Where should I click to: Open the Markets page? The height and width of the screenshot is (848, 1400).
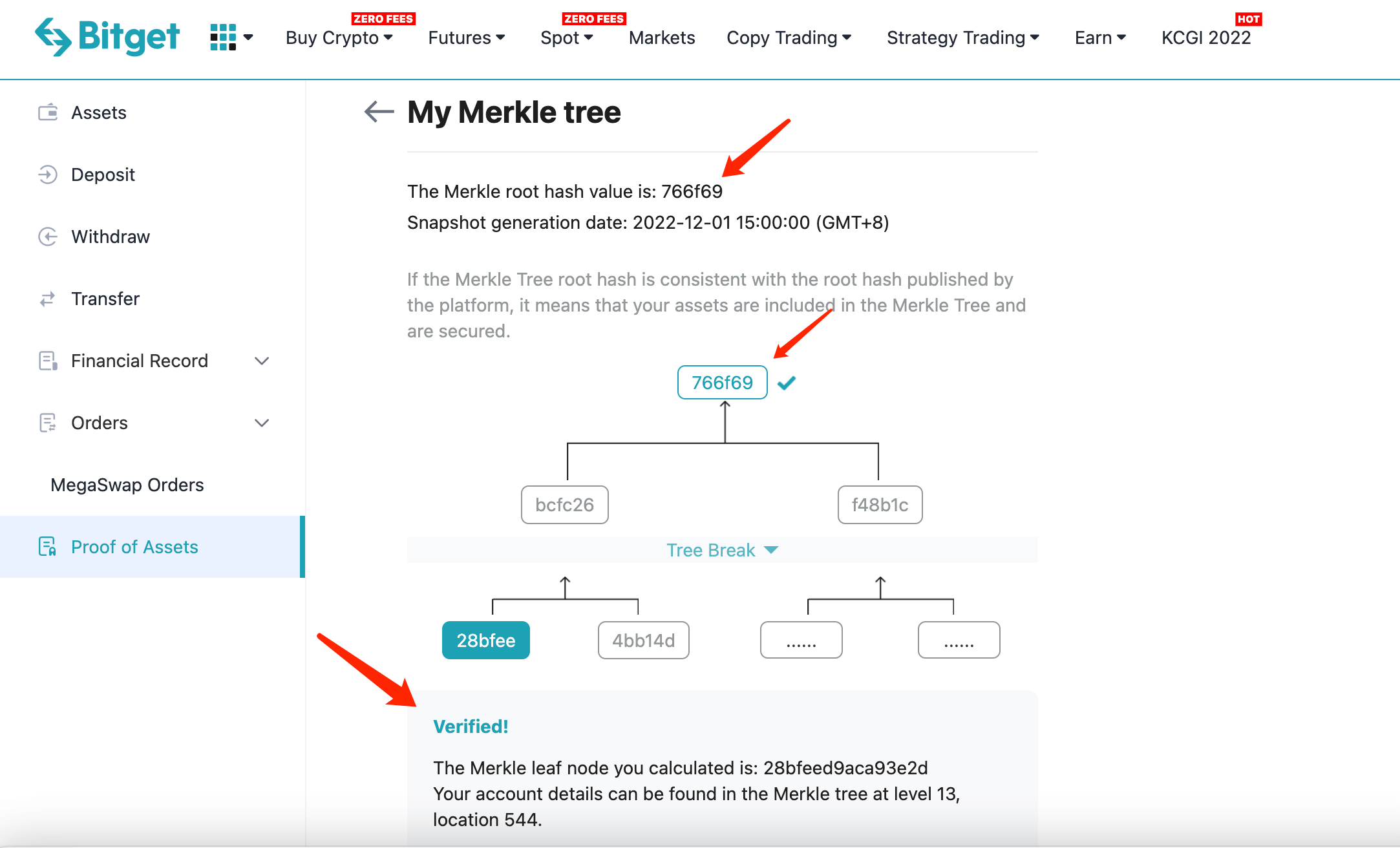click(x=662, y=37)
